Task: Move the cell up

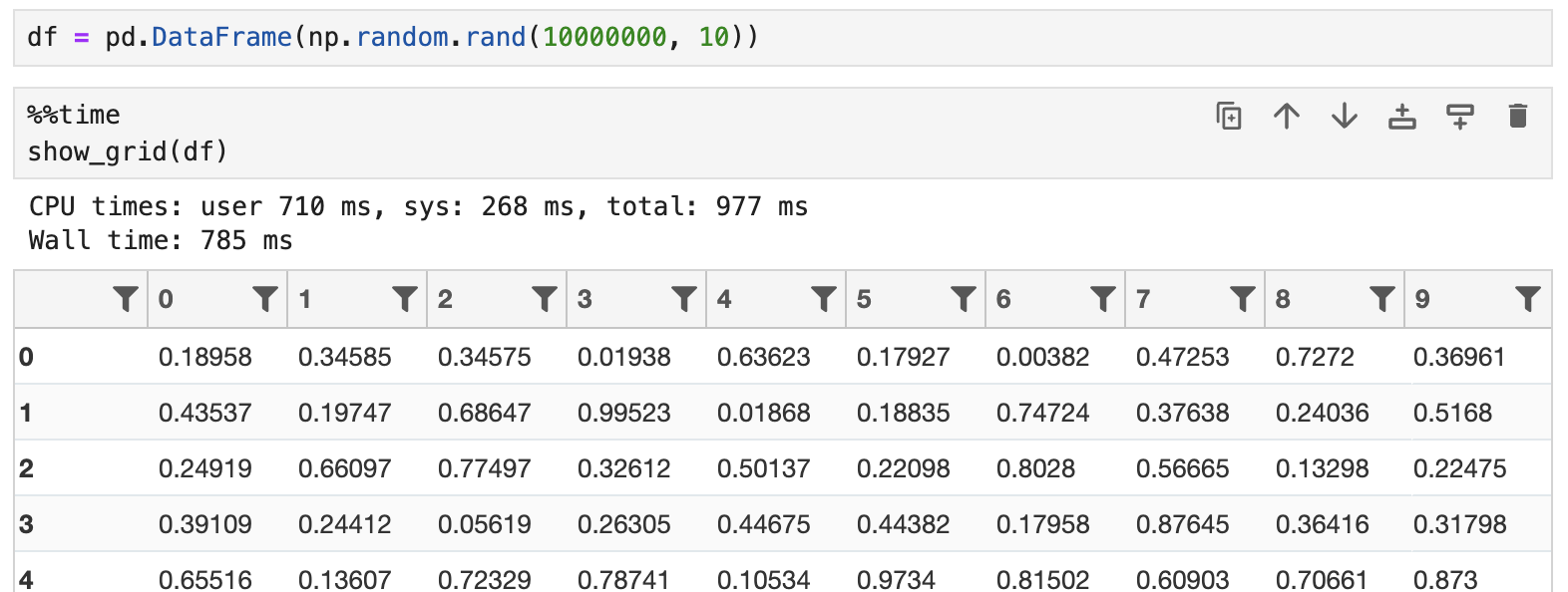Action: tap(1287, 117)
